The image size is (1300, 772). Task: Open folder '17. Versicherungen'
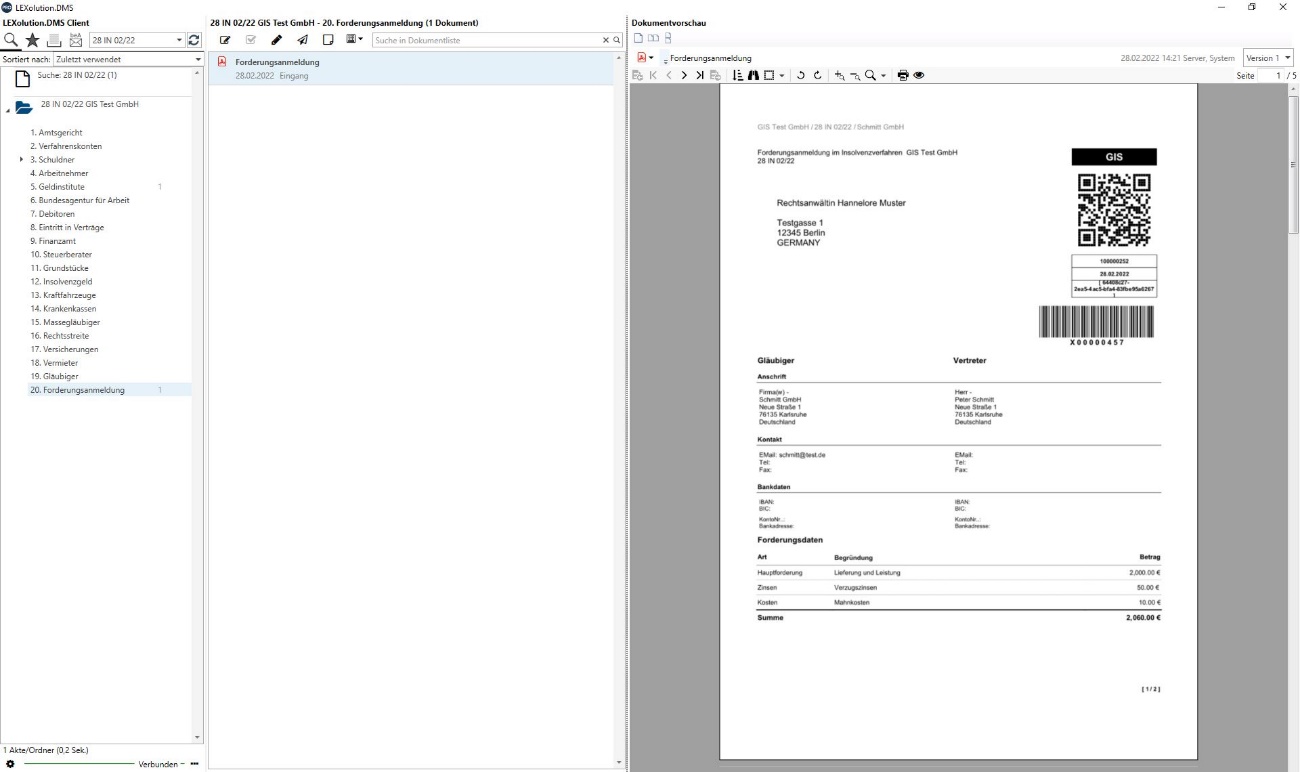point(64,349)
